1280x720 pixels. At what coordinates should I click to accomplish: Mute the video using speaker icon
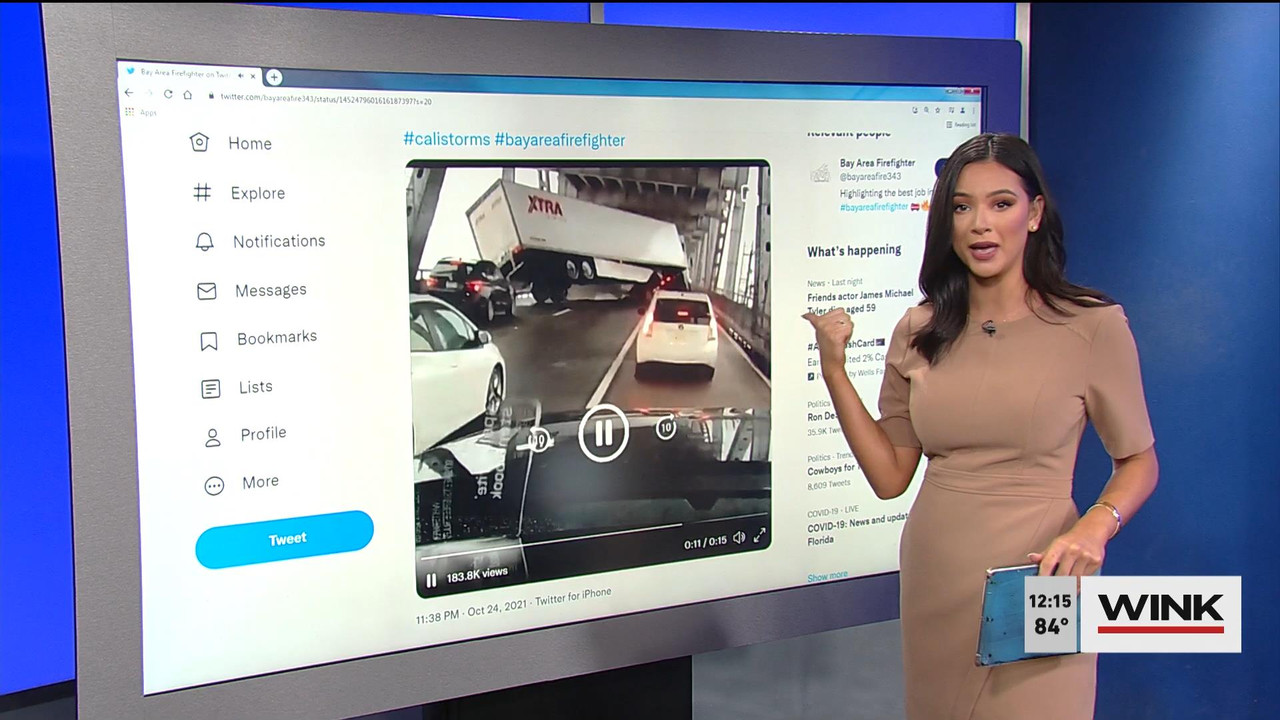[x=739, y=538]
